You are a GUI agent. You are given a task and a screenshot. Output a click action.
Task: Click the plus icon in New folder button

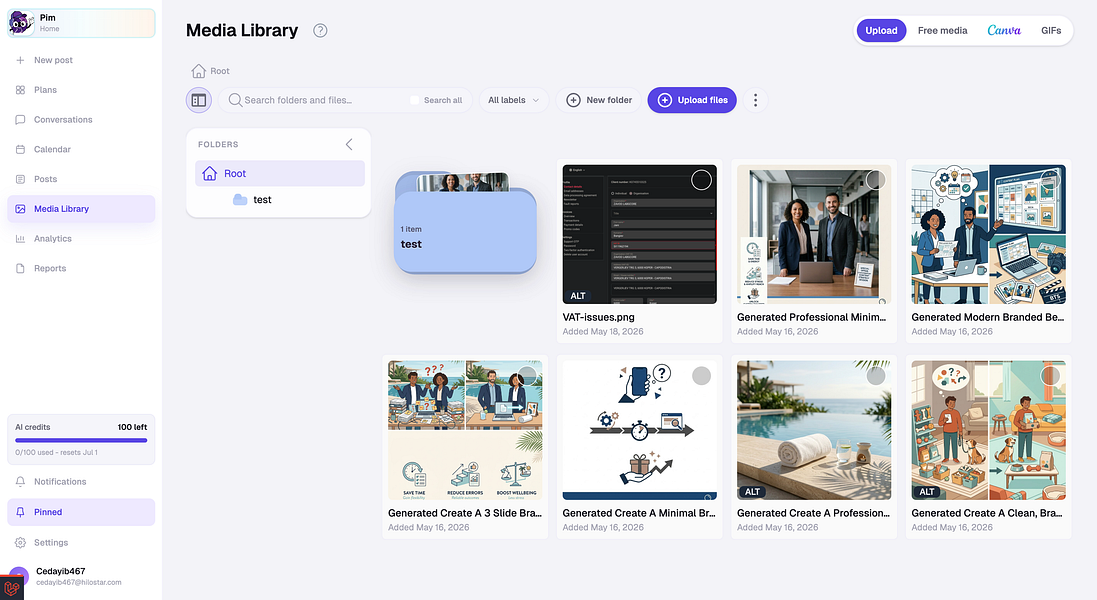point(573,100)
